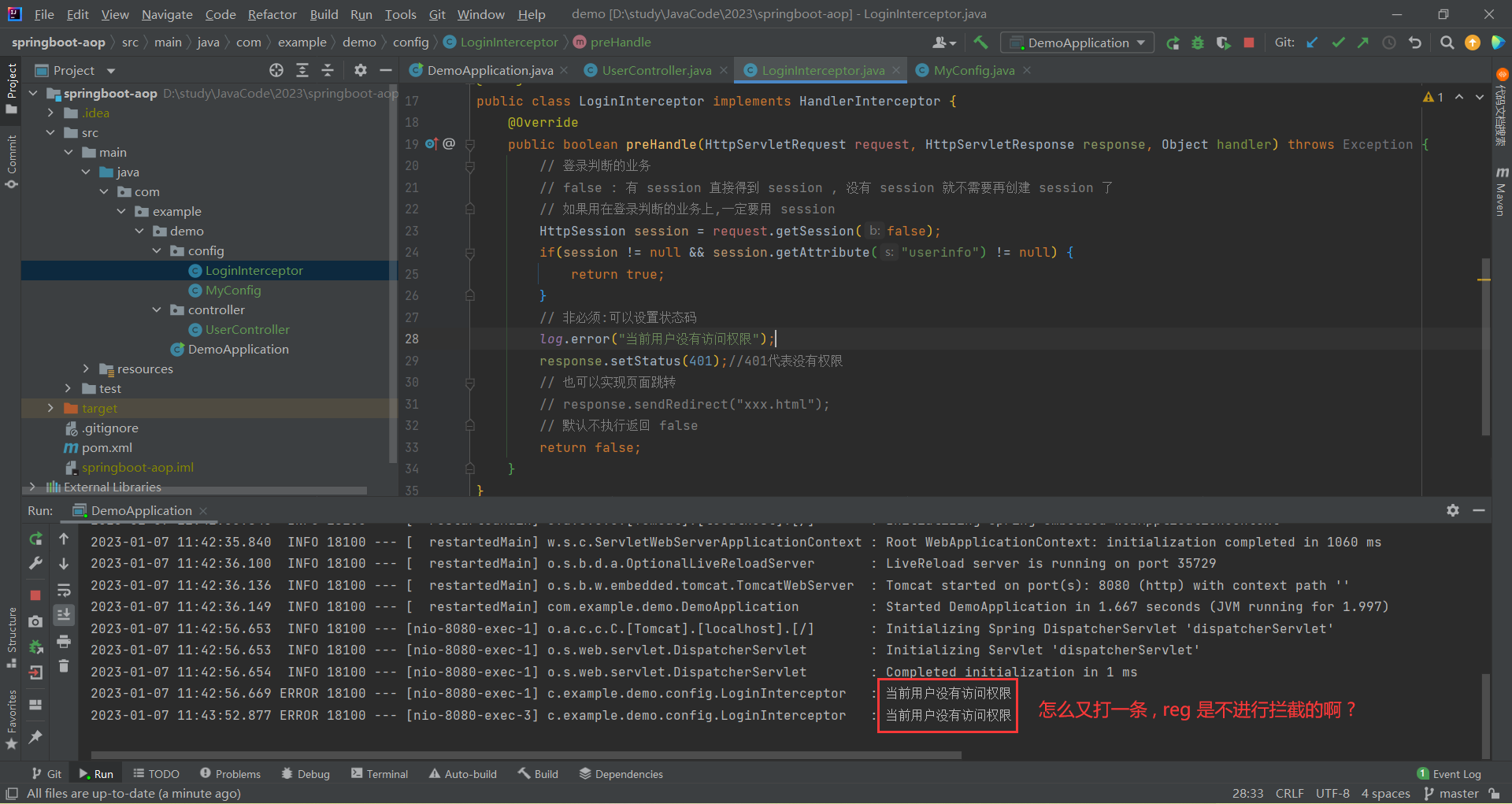Run with coverage shield icon
Viewport: 1512px width, 804px height.
tap(1223, 43)
